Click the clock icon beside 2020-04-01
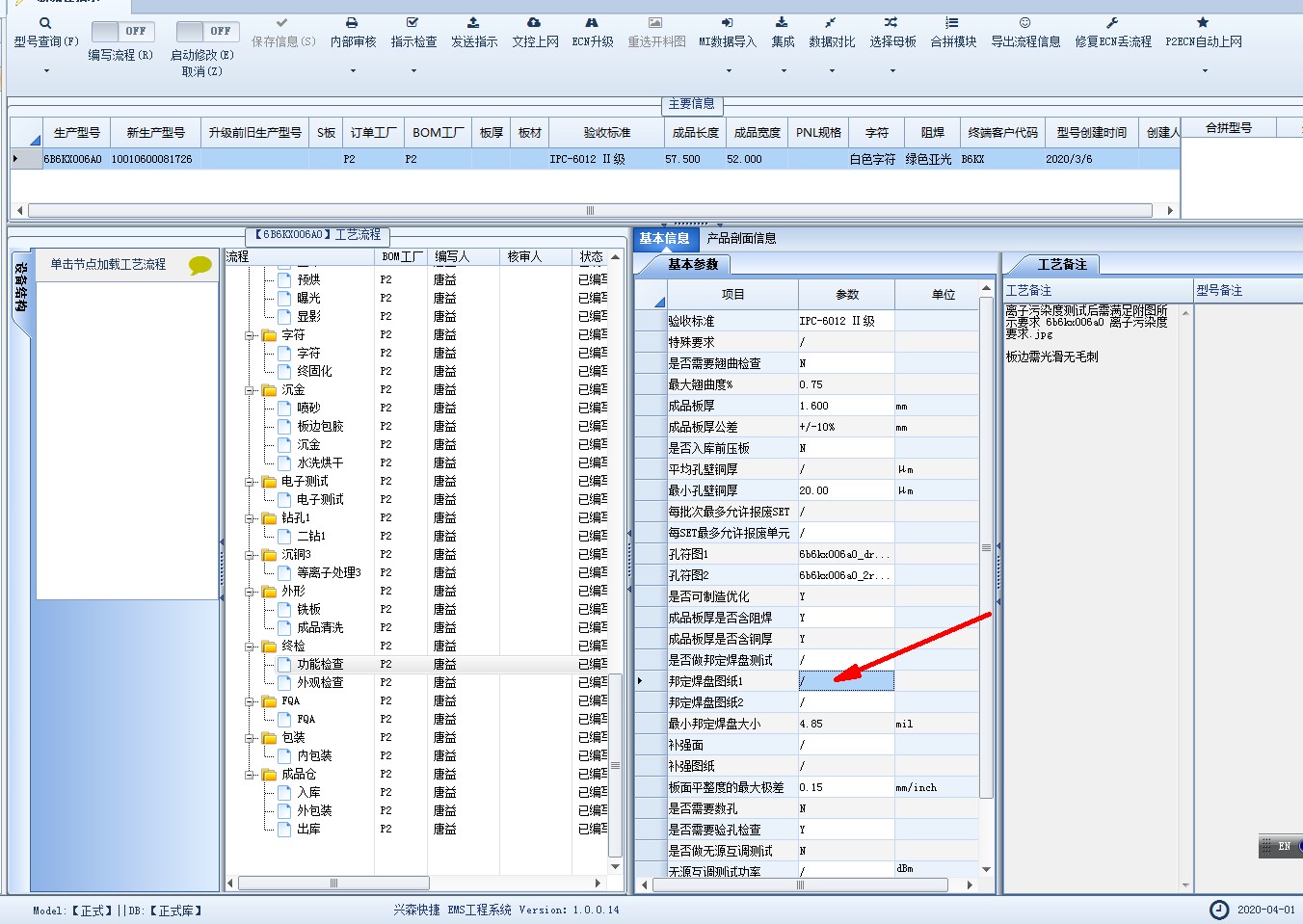This screenshot has width=1303, height=924. click(1219, 910)
